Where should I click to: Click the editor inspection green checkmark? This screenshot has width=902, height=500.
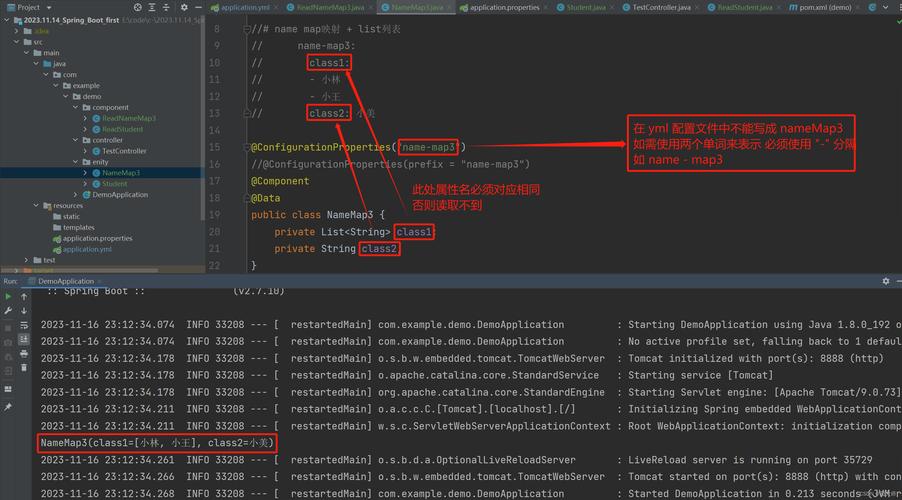[x=899, y=21]
